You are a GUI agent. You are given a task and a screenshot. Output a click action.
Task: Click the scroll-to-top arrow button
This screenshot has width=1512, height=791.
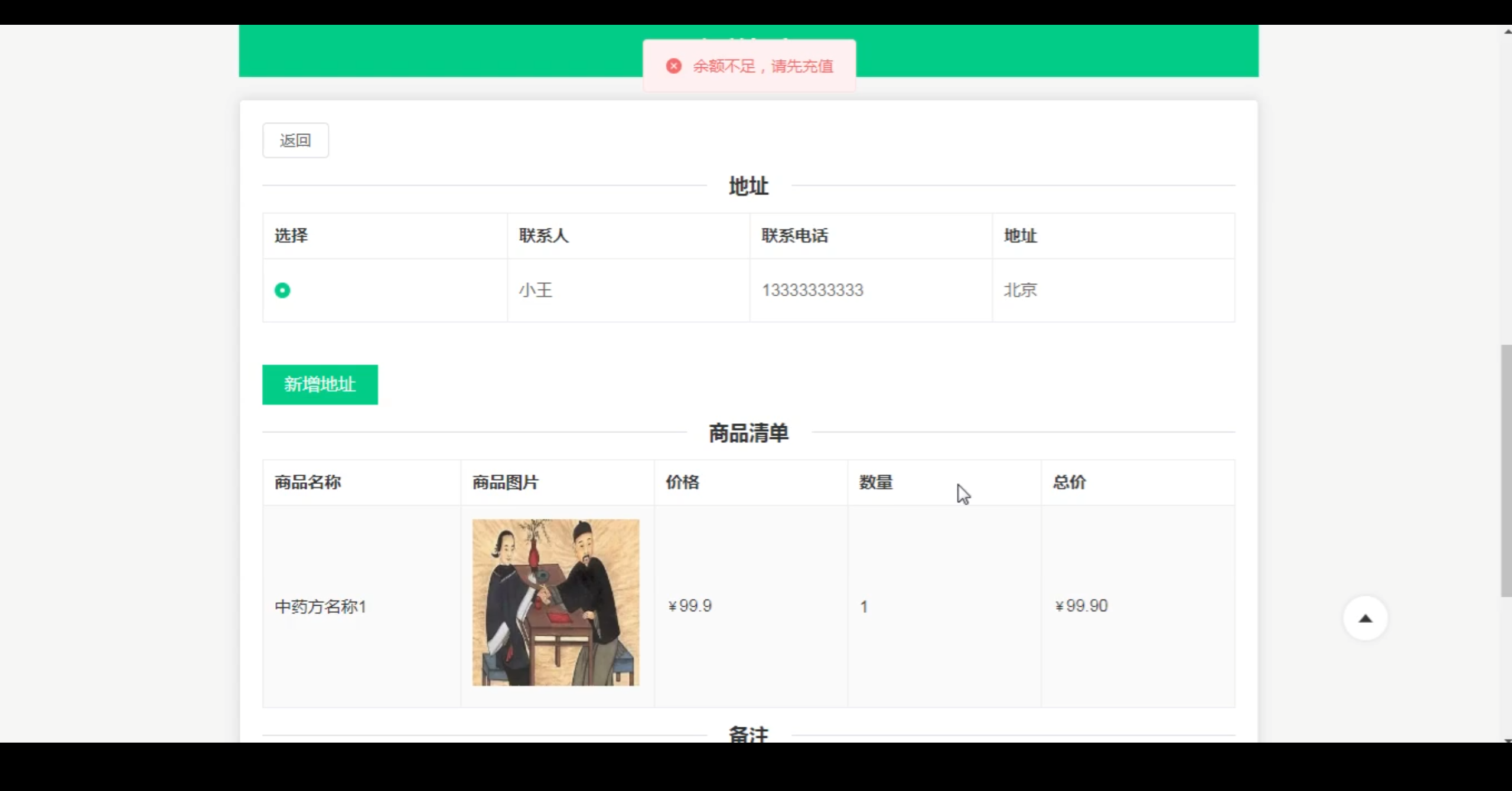[x=1366, y=618]
